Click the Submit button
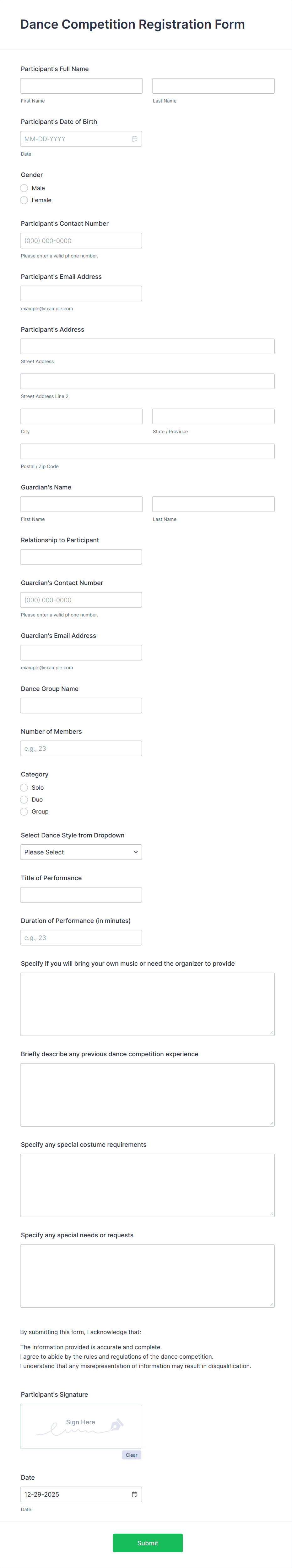The width and height of the screenshot is (292, 1568). pos(147,1543)
